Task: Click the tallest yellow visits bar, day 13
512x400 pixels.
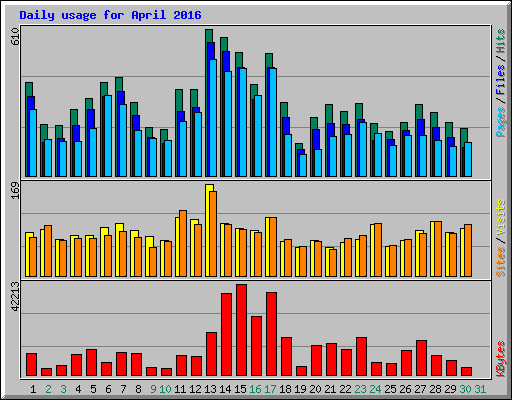Action: [209, 230]
